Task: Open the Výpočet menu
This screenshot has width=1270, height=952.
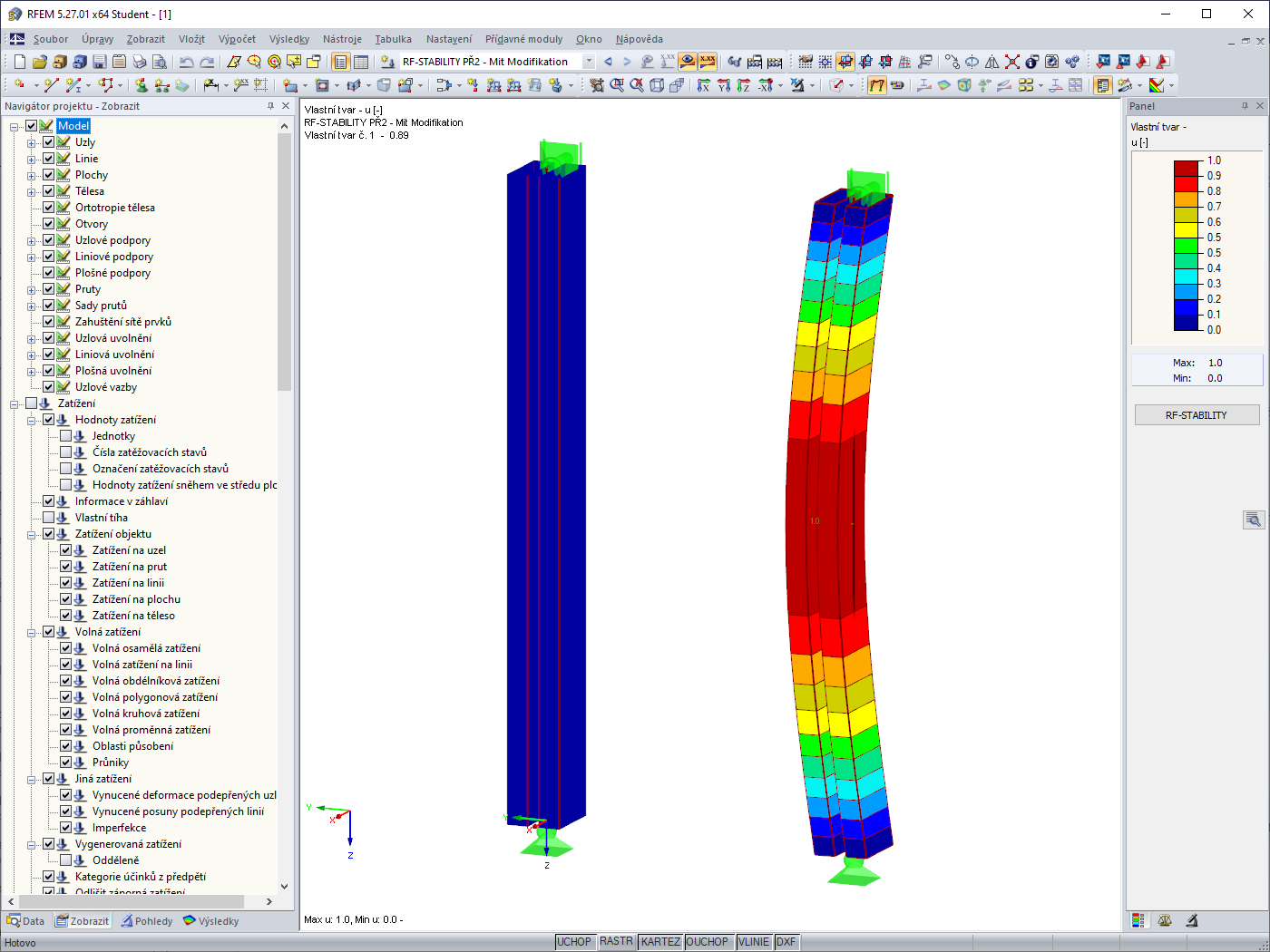Action: (237, 39)
